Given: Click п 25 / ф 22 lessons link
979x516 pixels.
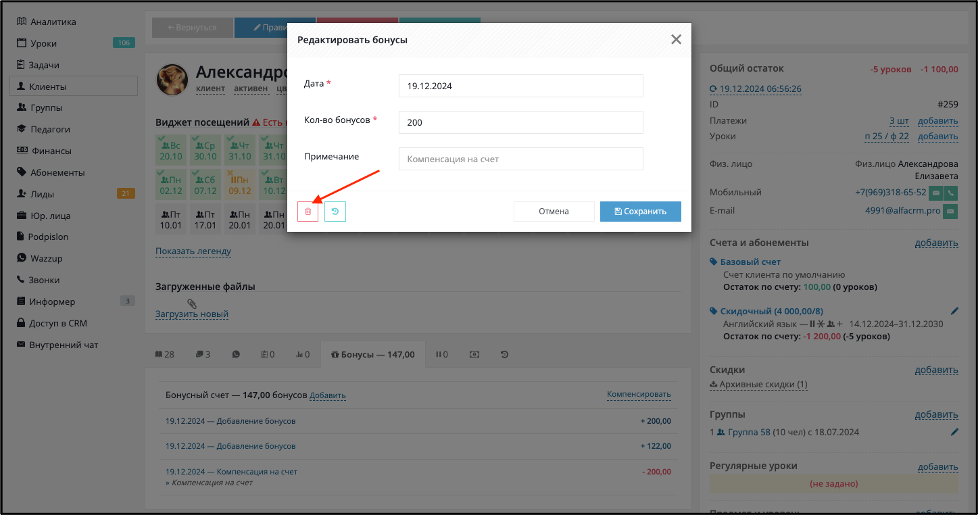Looking at the screenshot, I should 887,136.
